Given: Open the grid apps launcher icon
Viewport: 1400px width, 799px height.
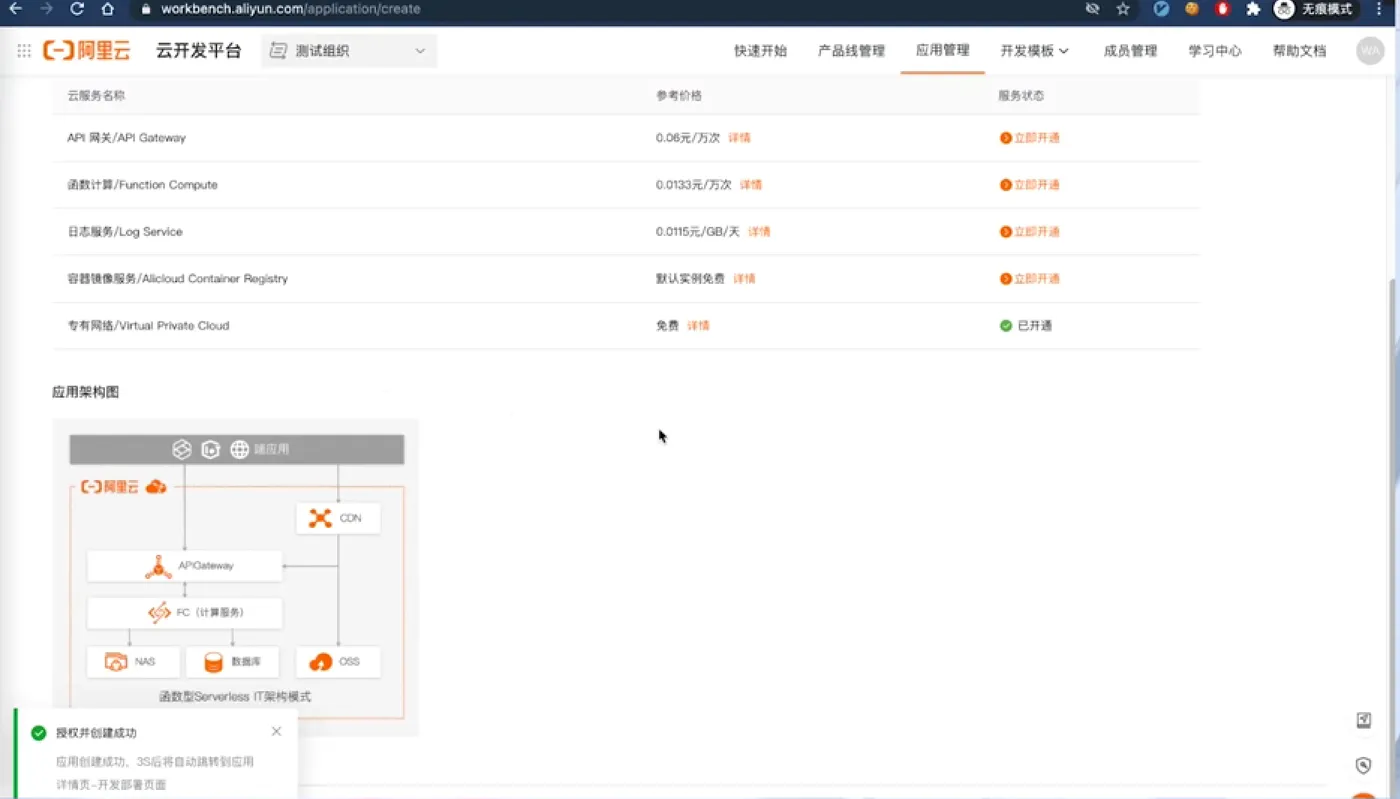Looking at the screenshot, I should [x=24, y=51].
